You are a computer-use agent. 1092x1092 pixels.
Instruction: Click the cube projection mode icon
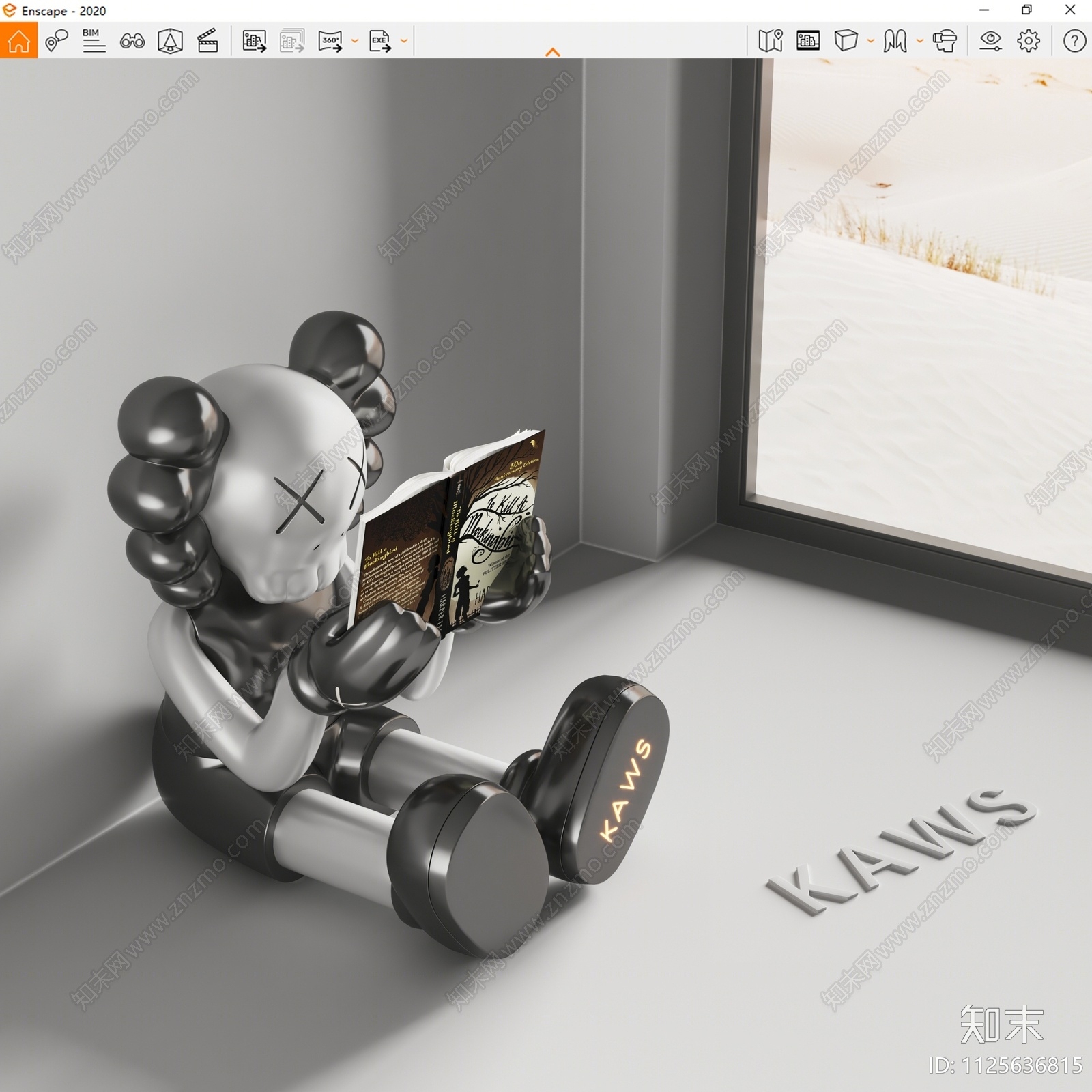(846, 41)
